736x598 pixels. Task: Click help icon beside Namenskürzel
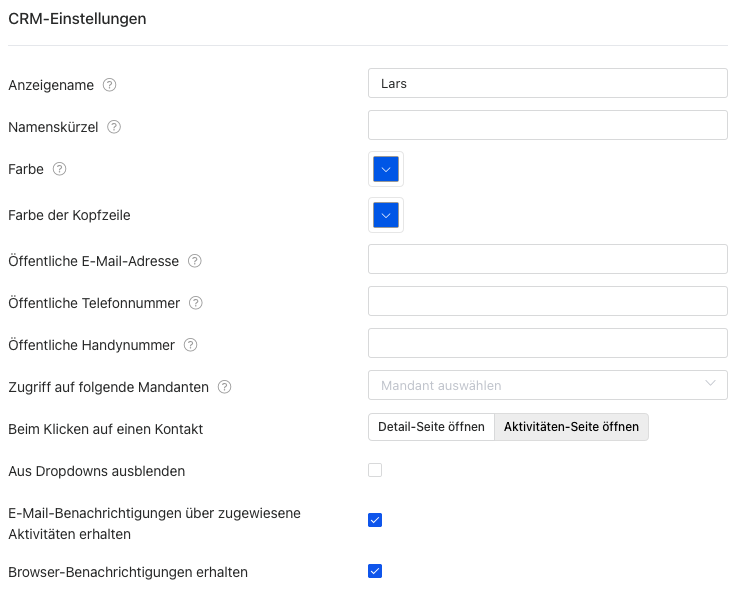tap(114, 127)
